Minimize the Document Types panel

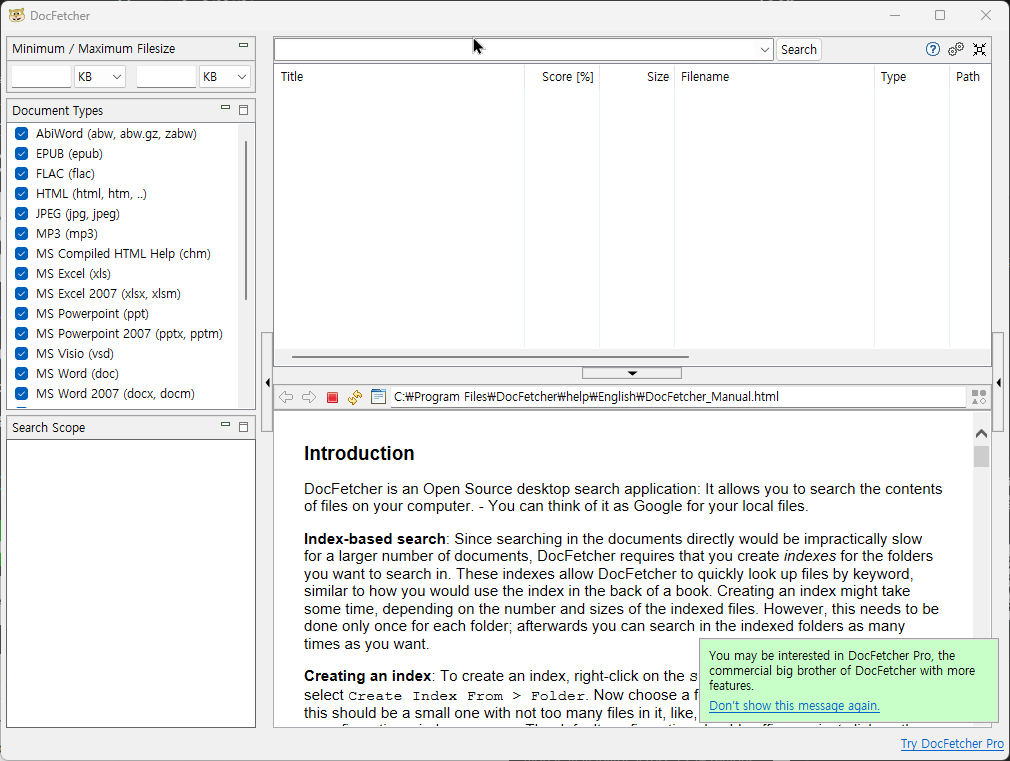click(x=225, y=108)
